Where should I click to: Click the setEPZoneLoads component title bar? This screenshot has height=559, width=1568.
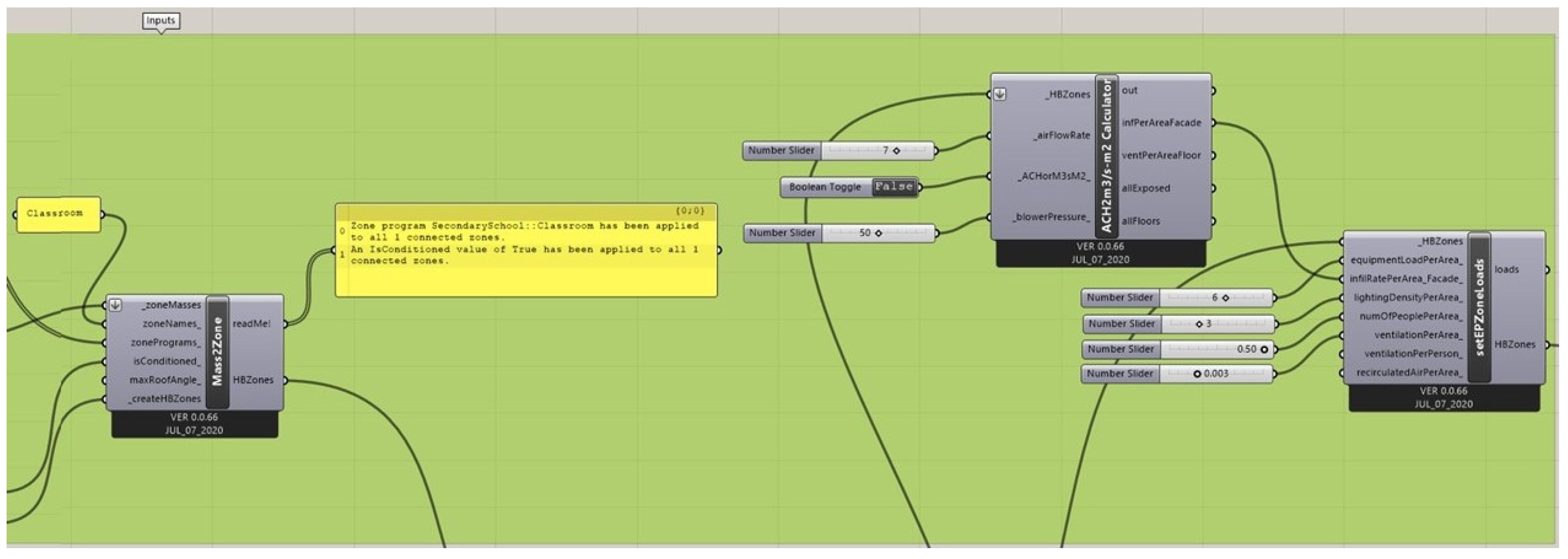[1479, 307]
